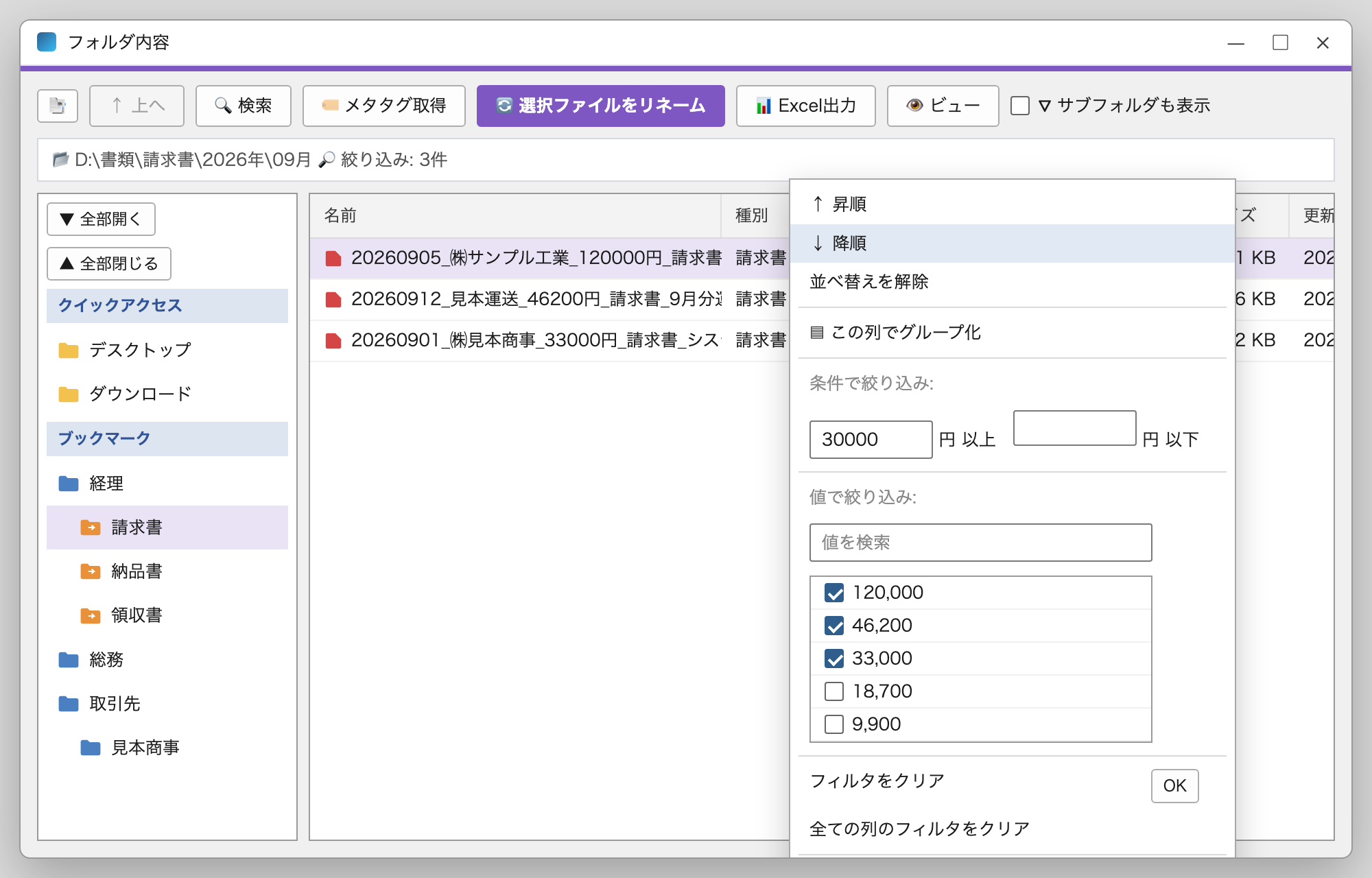The image size is (1372, 878).
Task: Check the 18,700 value checkbox
Action: point(834,691)
